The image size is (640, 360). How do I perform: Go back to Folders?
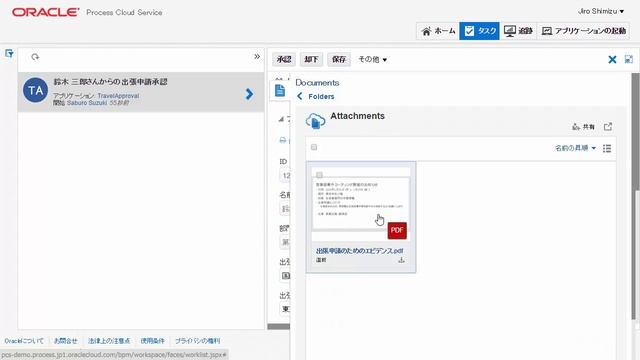[x=321, y=96]
